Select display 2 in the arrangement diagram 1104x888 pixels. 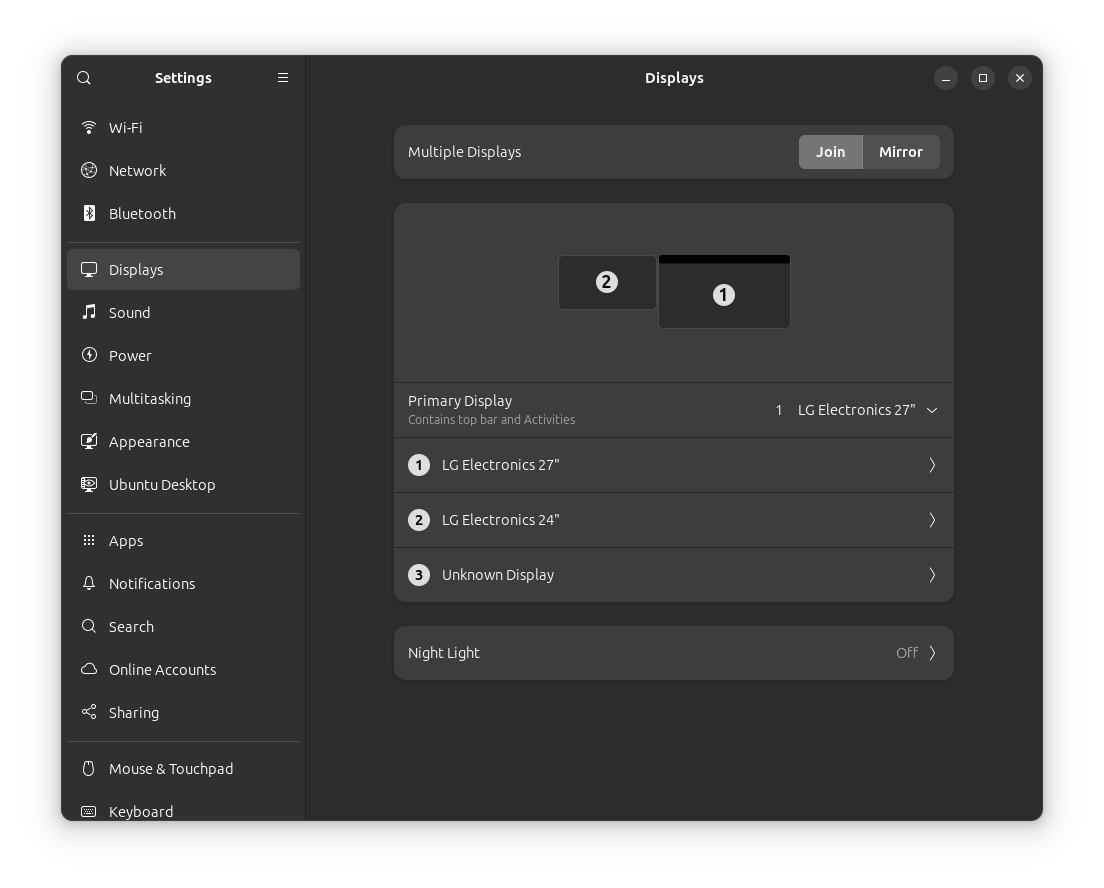(607, 282)
